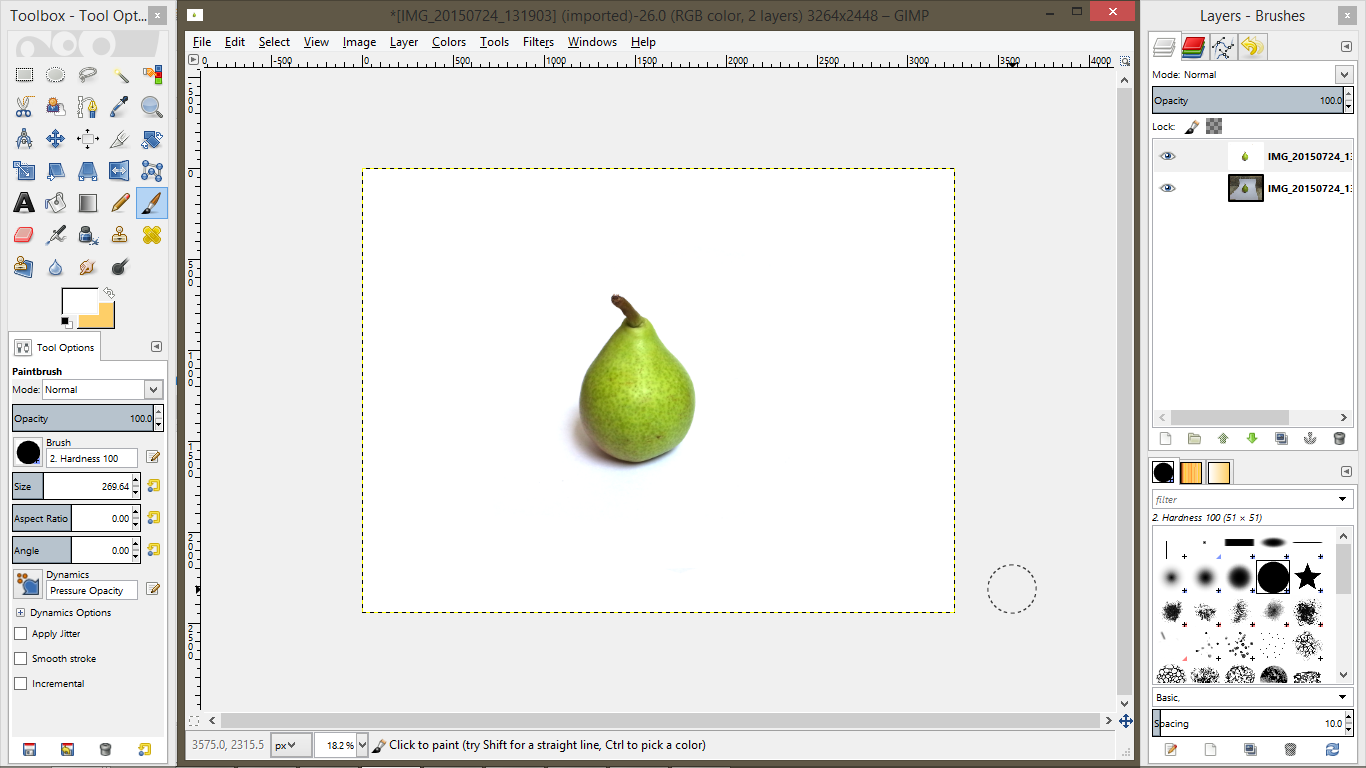Duplicate the current layer using panel button
The width and height of the screenshot is (1366, 768).
pos(1281,438)
